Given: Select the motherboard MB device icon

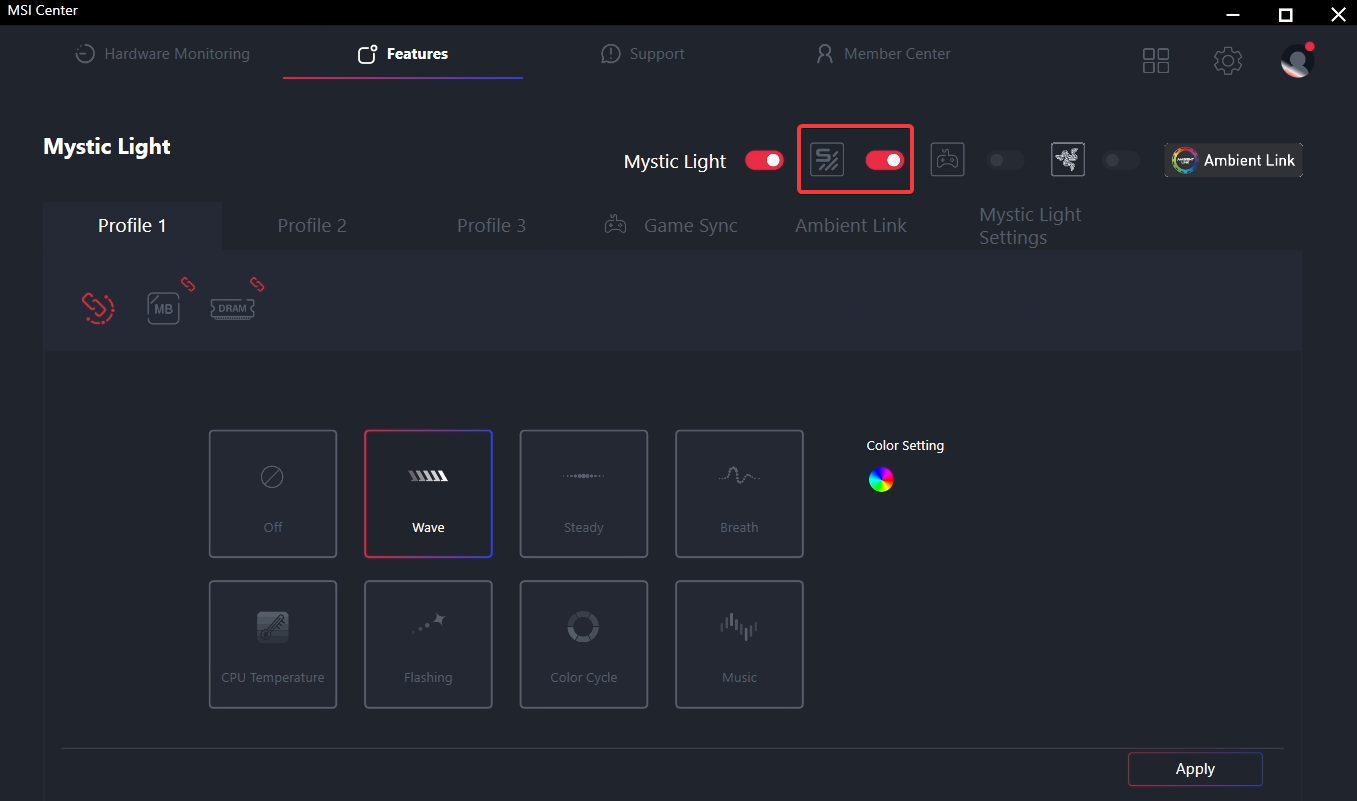Looking at the screenshot, I should tap(164, 308).
